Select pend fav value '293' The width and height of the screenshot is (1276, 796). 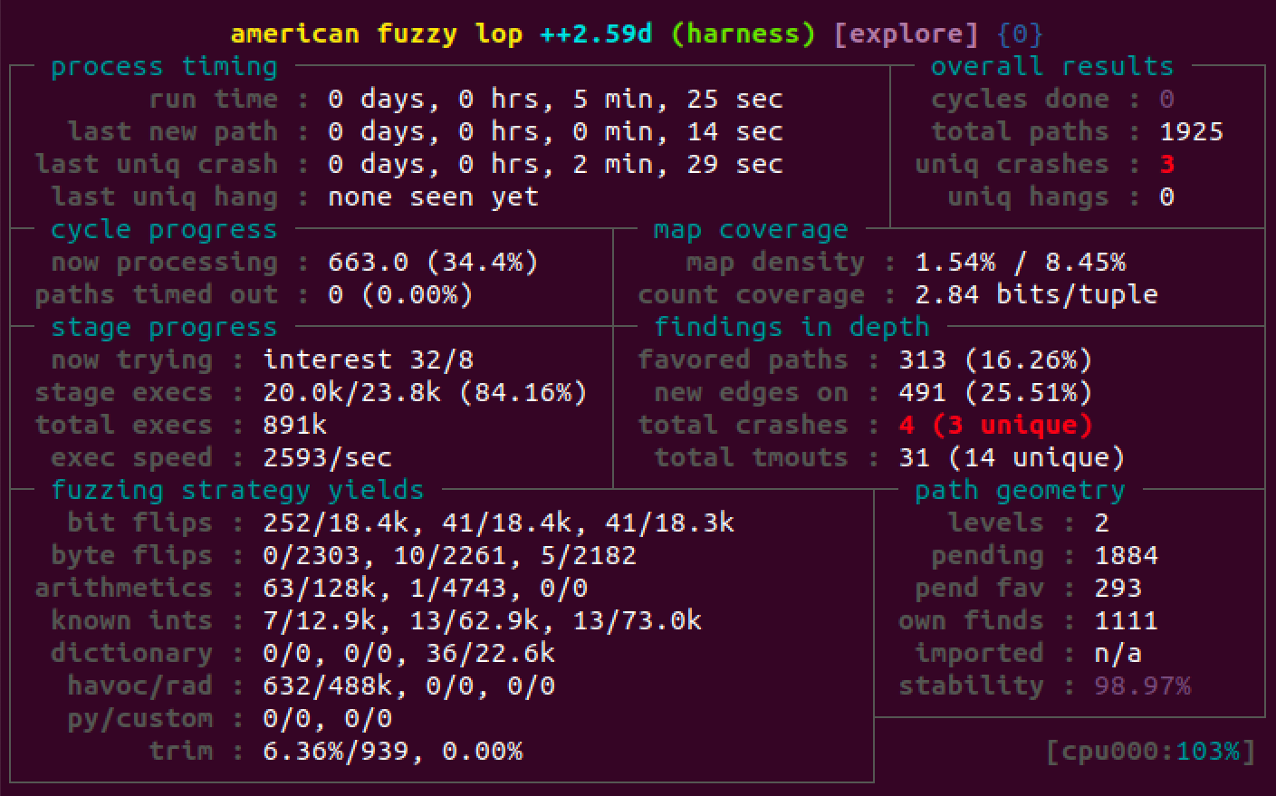tap(1118, 588)
